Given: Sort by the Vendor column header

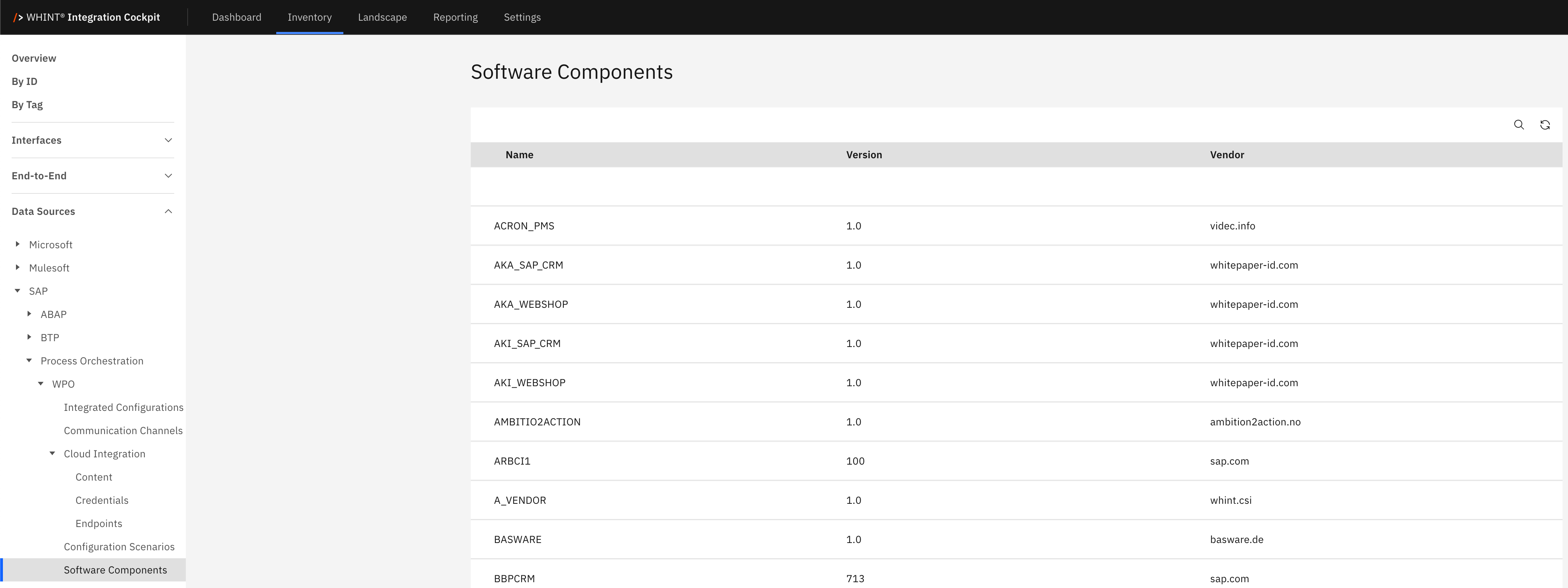Looking at the screenshot, I should (x=1226, y=155).
